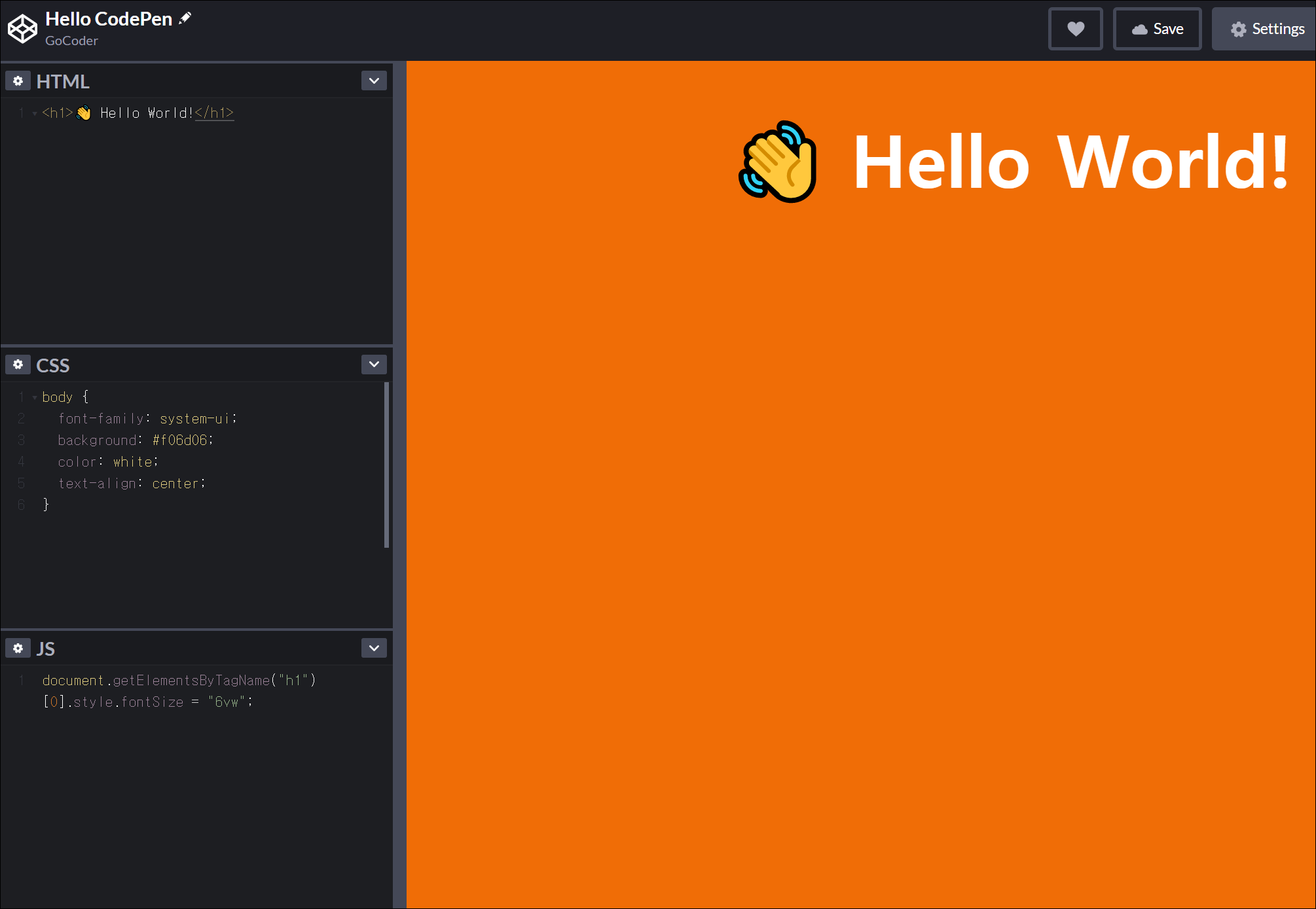Click the CSS editor vertical scrollbar
Screen dimensions: 1316x909
tap(386, 465)
